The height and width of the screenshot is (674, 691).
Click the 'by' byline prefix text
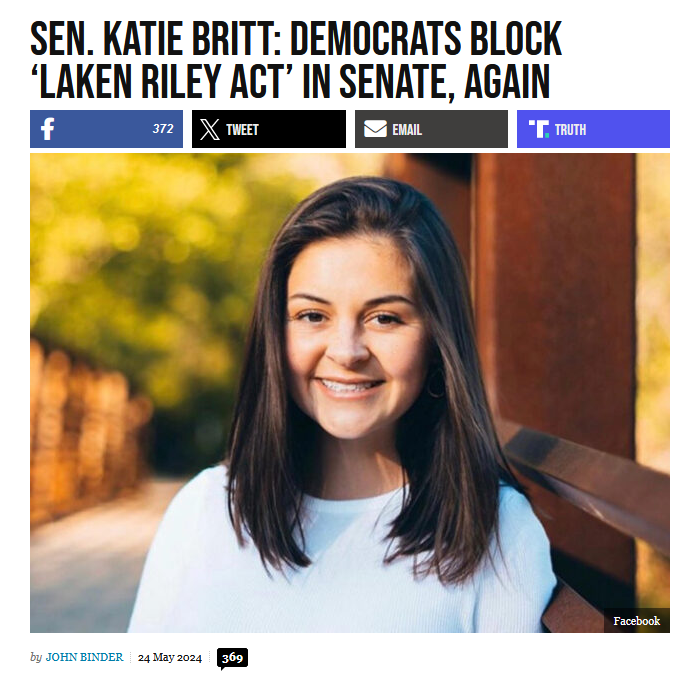(x=36, y=657)
